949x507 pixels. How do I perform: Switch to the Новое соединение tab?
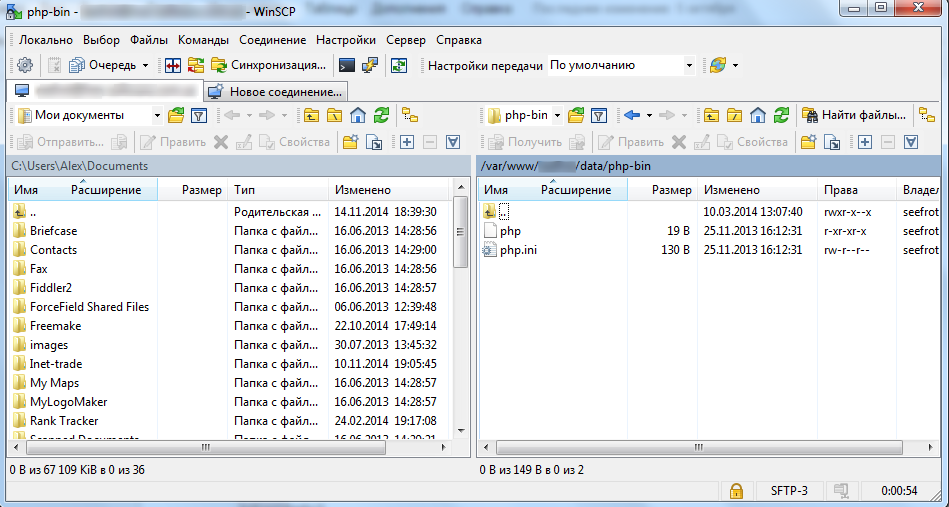[x=275, y=92]
